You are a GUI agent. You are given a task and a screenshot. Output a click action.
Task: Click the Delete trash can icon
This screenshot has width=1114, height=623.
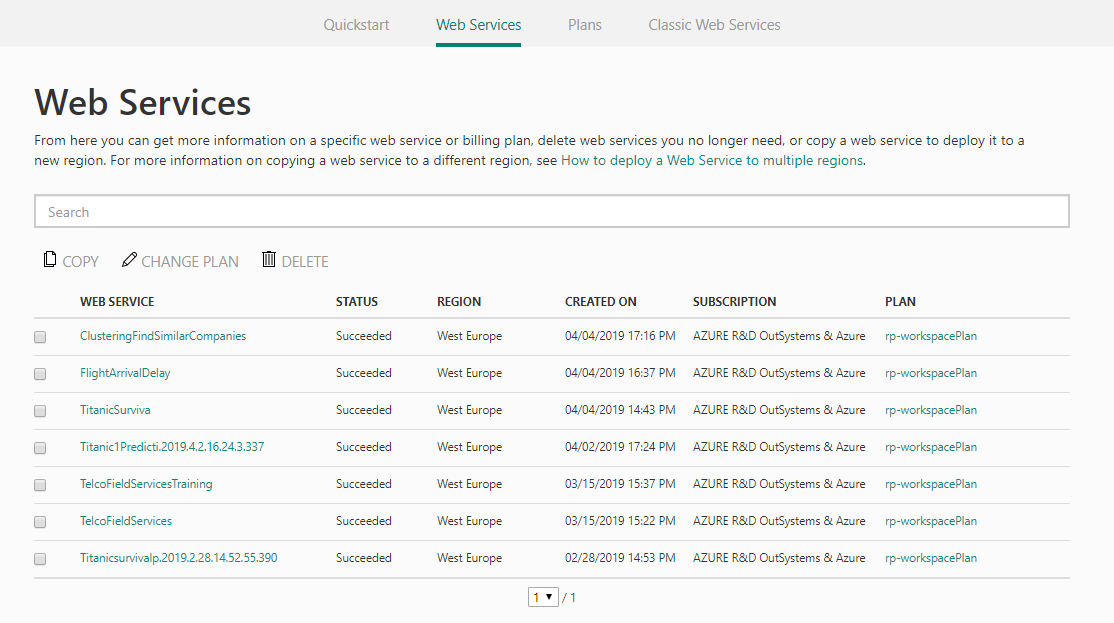[x=268, y=260]
